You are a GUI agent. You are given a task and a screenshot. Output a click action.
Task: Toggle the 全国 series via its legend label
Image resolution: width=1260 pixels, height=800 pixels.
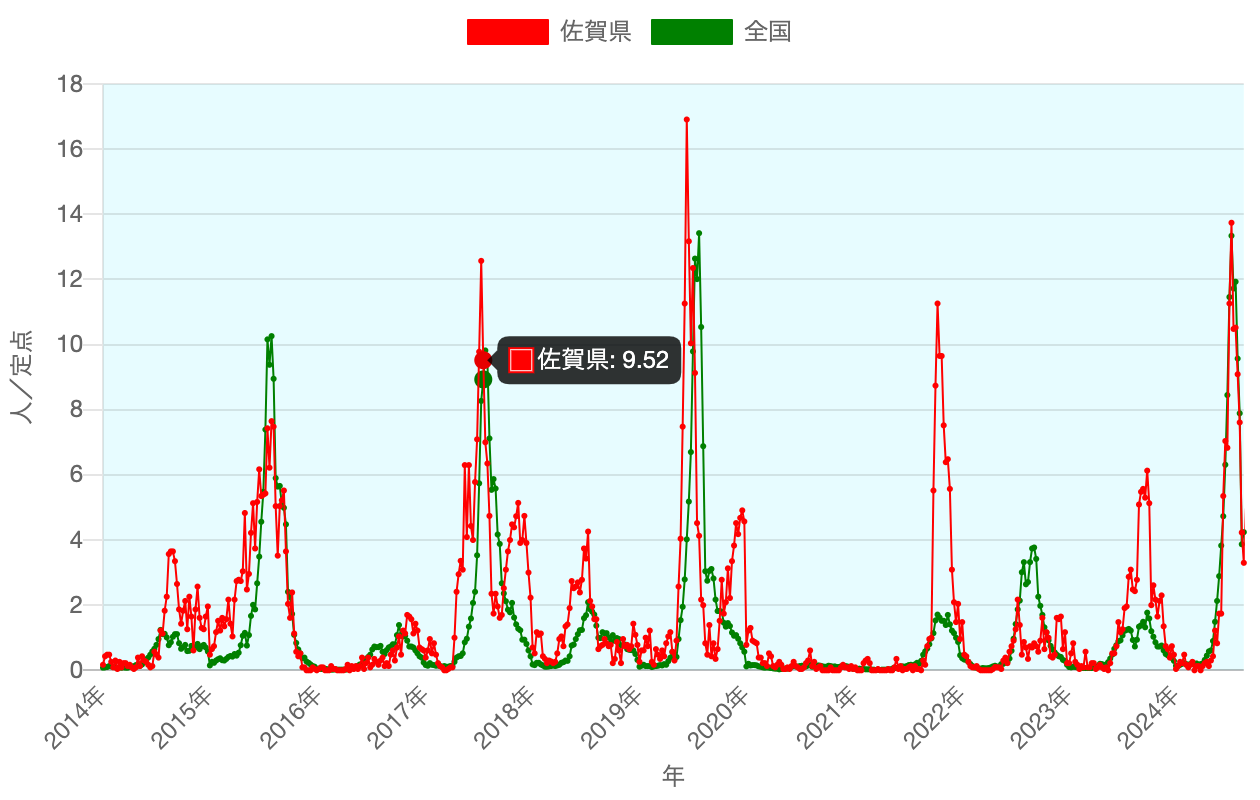(x=767, y=32)
